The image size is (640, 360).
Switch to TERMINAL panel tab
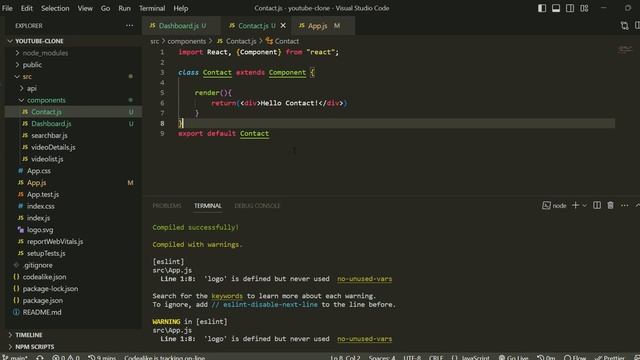208,206
